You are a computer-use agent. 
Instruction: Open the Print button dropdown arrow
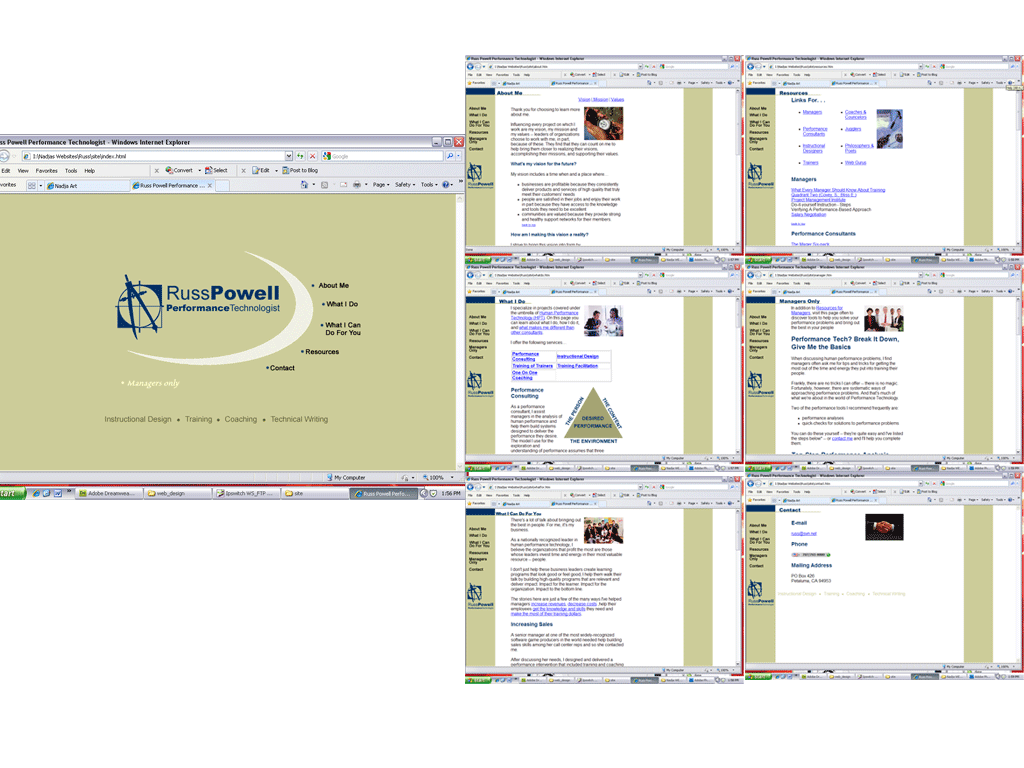(366, 185)
